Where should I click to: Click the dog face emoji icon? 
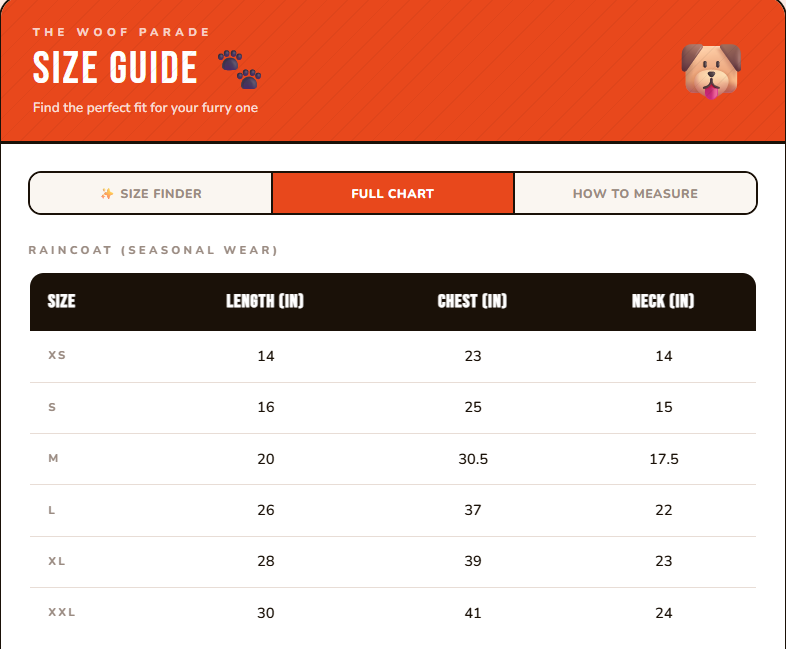pos(711,71)
